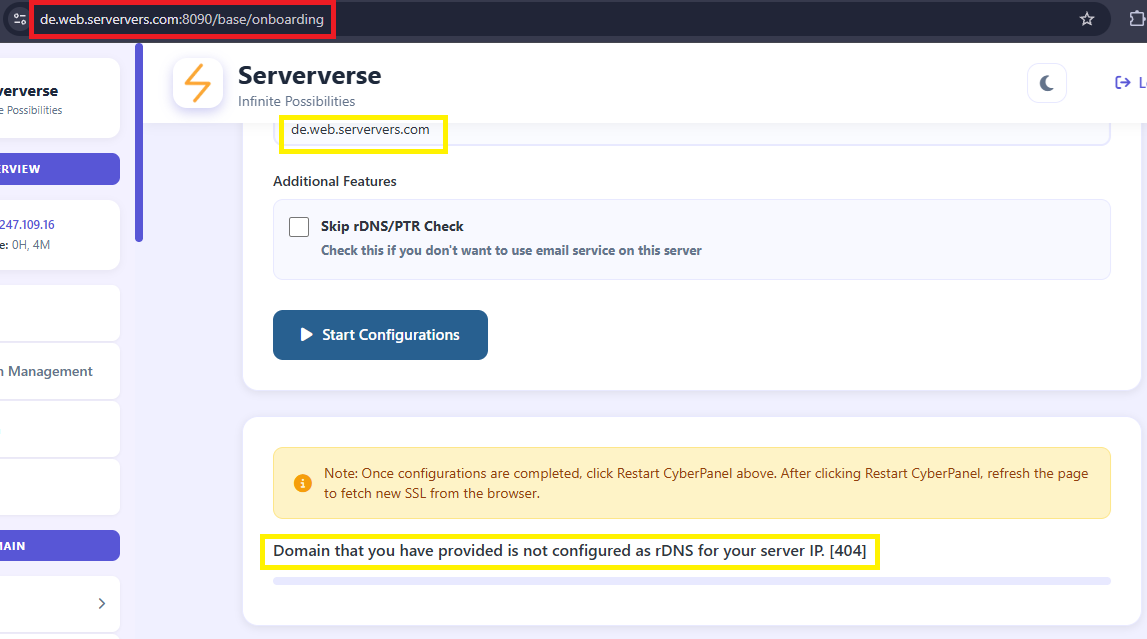
Task: Click the Restart CyberPanel note text
Action: [706, 483]
